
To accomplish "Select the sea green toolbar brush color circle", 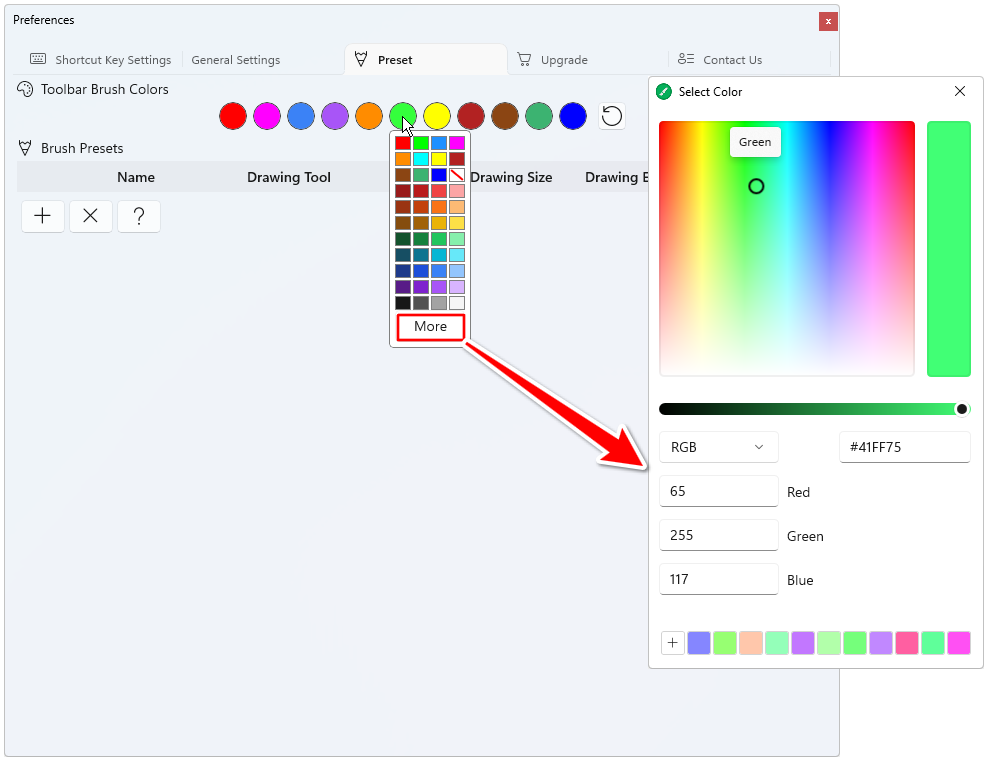I will [x=539, y=116].
